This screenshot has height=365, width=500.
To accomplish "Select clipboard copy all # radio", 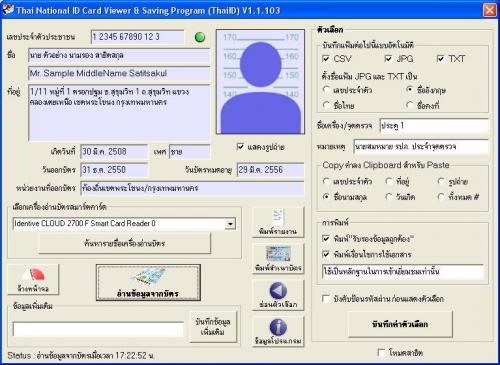I will pos(441,197).
